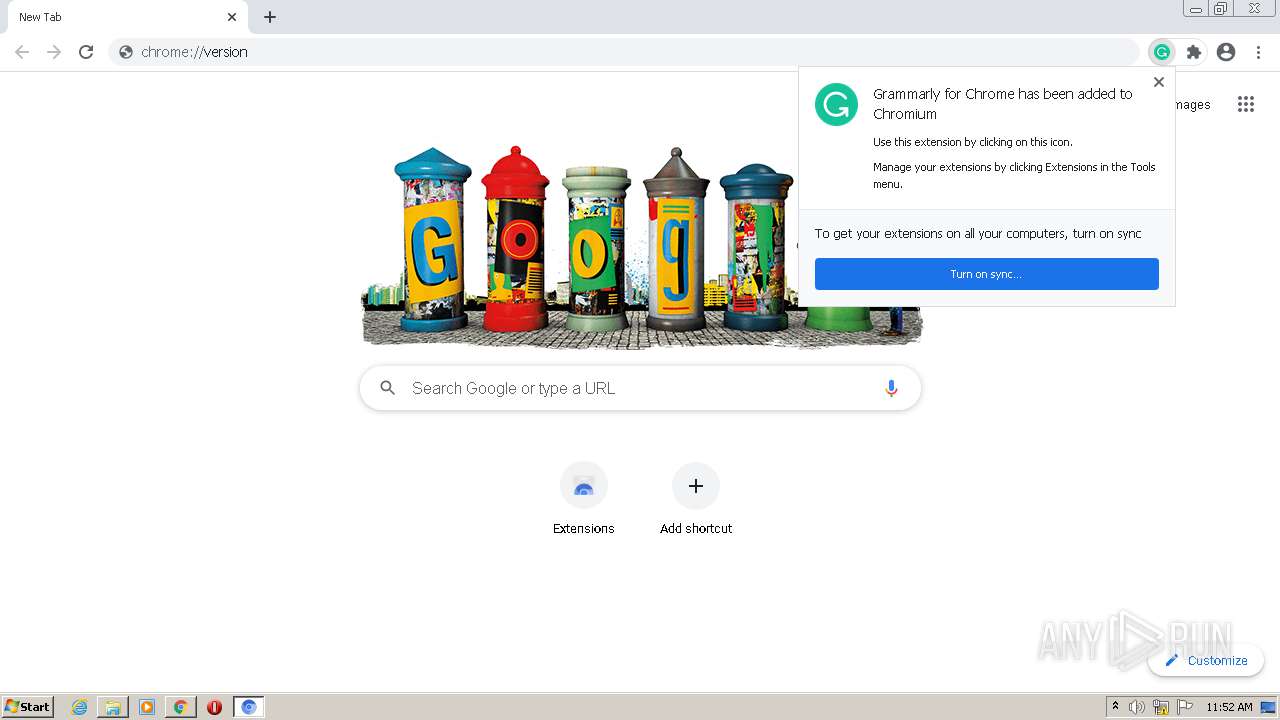Screen dimensions: 1280x720
Task: Click the Add shortcut plus tile
Action: (x=696, y=498)
